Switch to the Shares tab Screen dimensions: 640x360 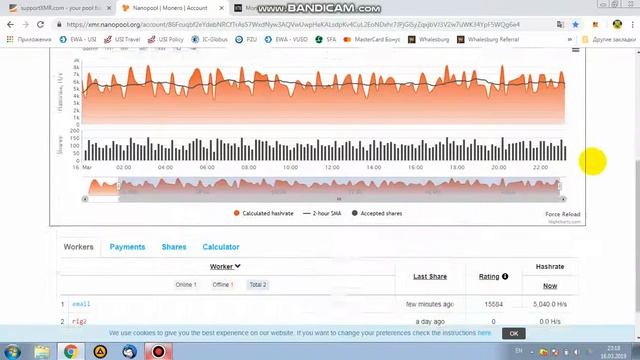coord(174,247)
